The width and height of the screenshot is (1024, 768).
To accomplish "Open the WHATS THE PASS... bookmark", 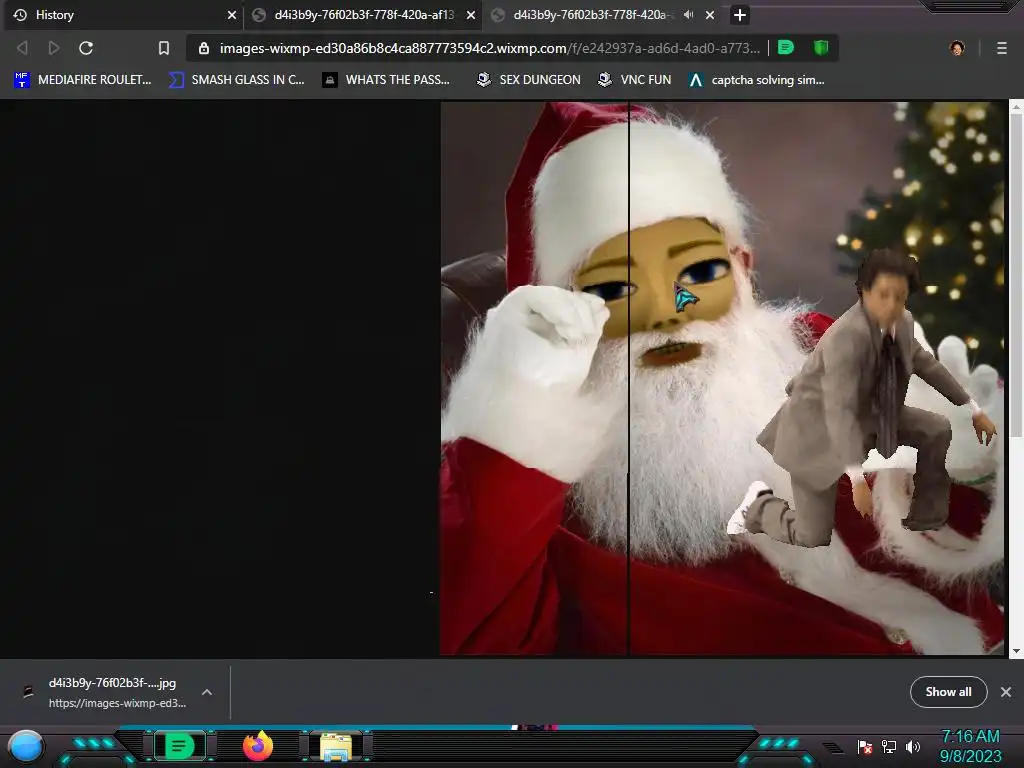I will point(387,80).
